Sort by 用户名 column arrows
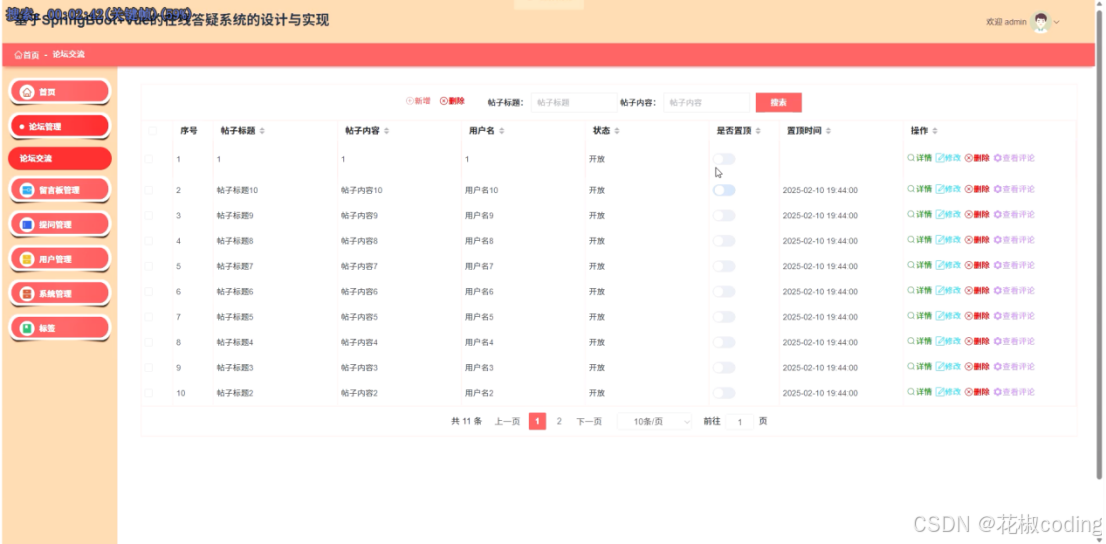The height and width of the screenshot is (544, 1106). tap(501, 131)
